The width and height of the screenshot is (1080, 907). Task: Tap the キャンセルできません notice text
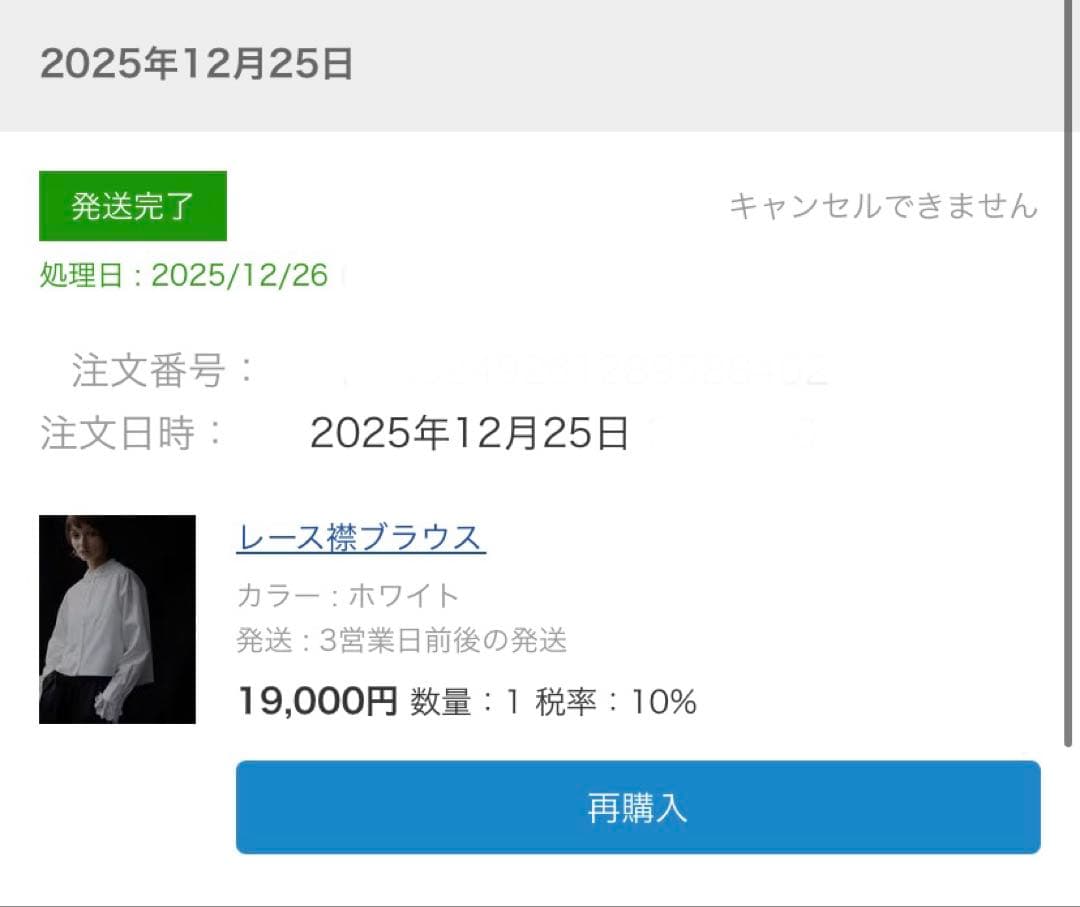882,205
